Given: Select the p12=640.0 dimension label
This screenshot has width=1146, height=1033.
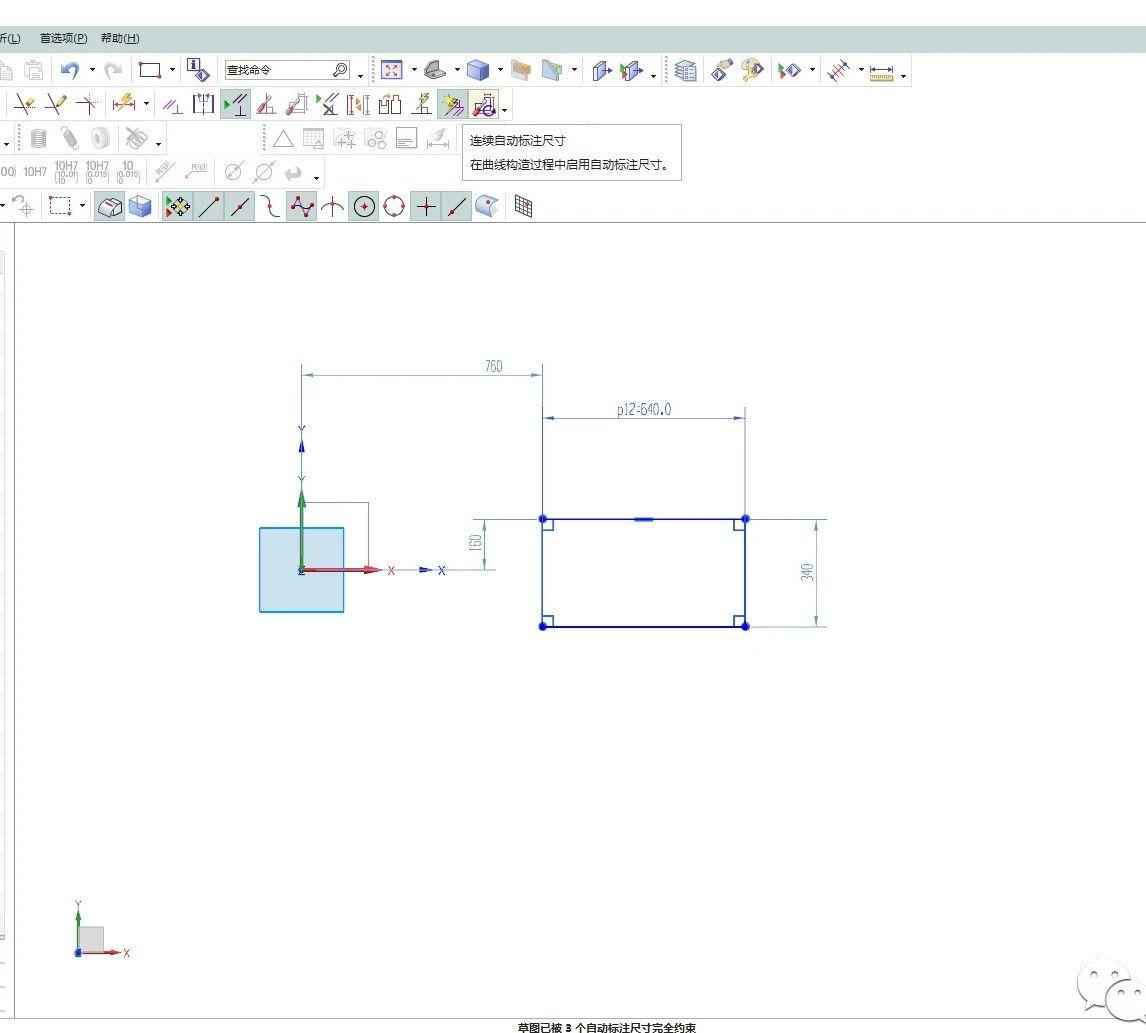Looking at the screenshot, I should pos(643,409).
